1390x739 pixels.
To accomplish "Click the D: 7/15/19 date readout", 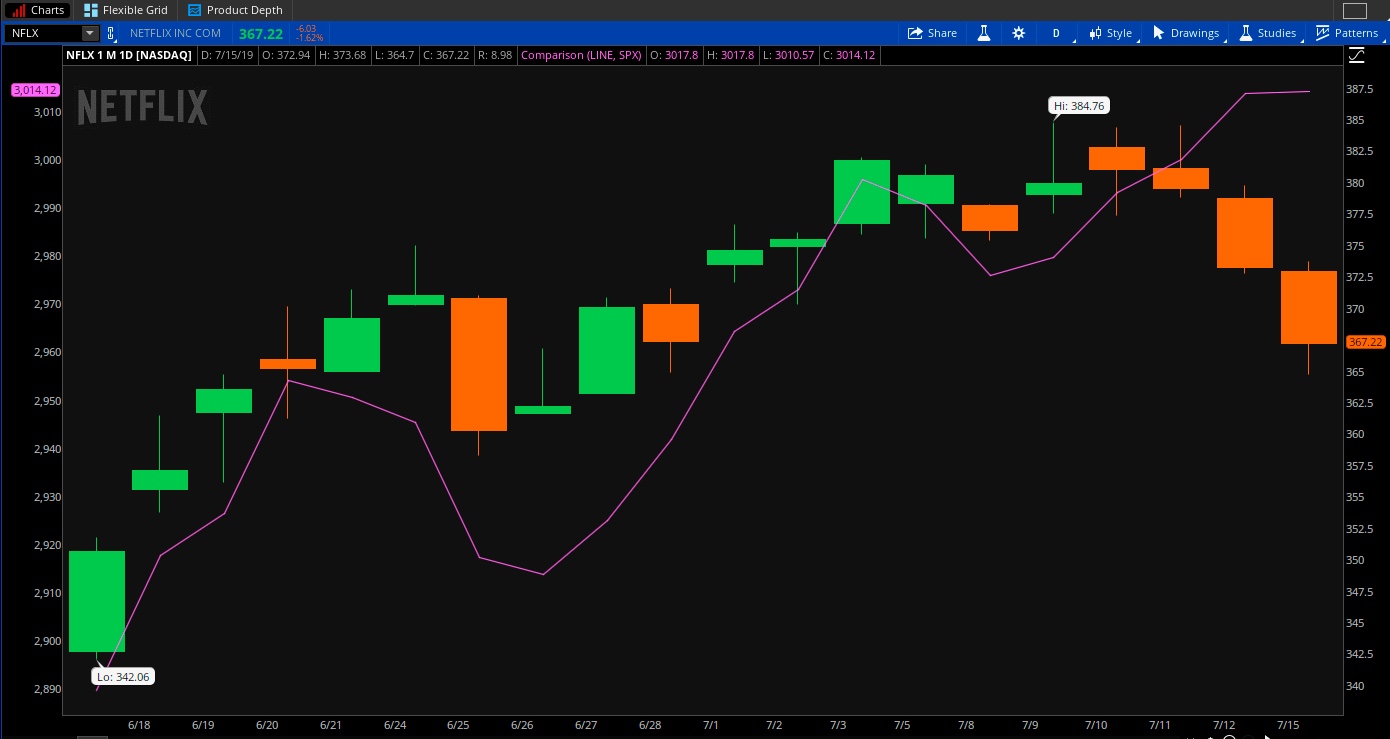I will pyautogui.click(x=227, y=55).
